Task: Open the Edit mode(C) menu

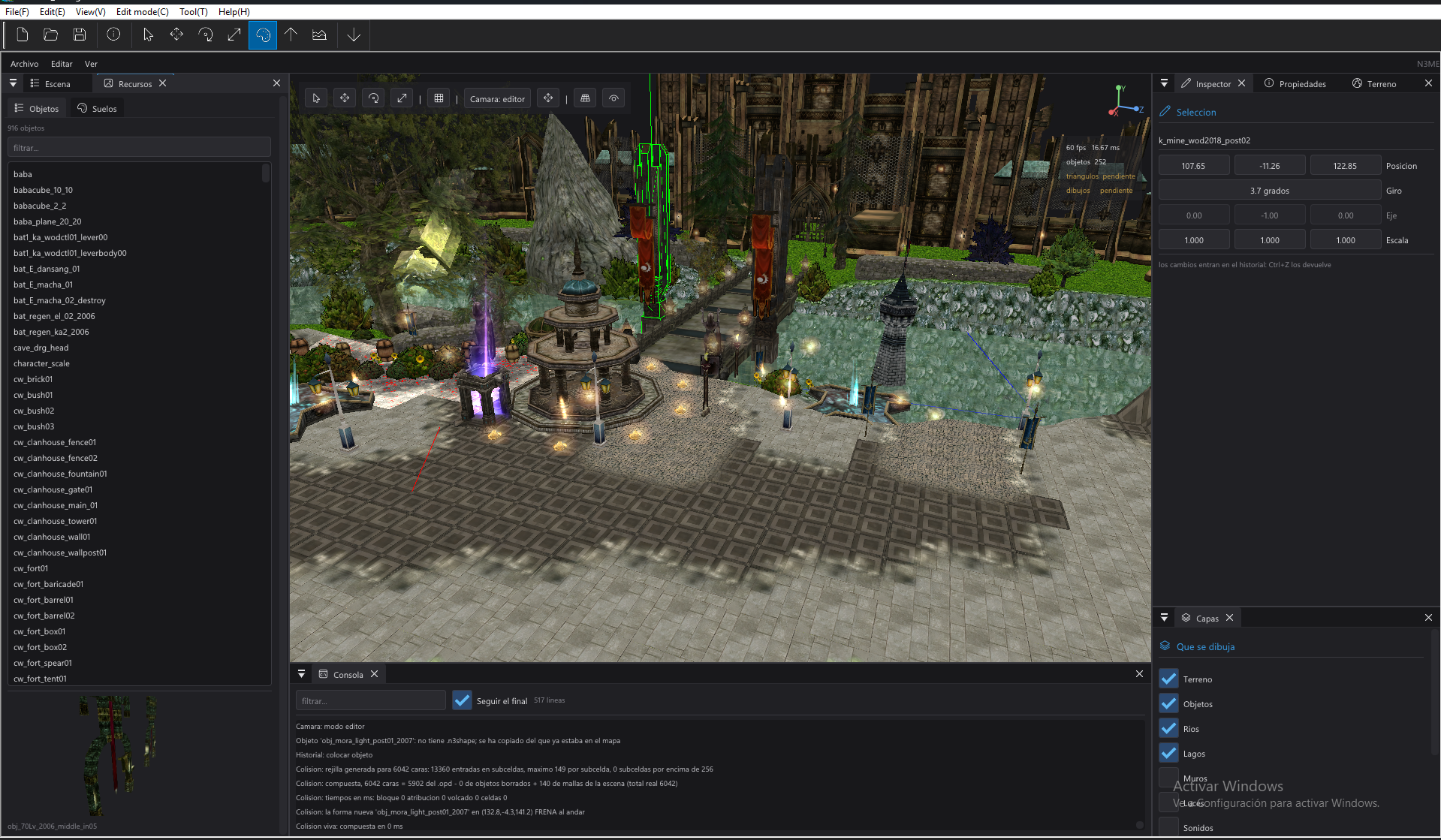Action: [142, 12]
